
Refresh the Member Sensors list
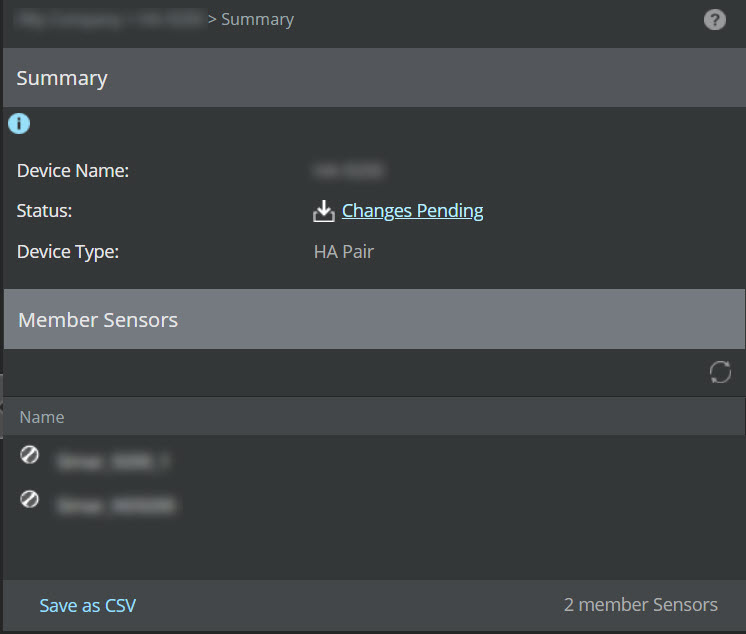(x=720, y=372)
